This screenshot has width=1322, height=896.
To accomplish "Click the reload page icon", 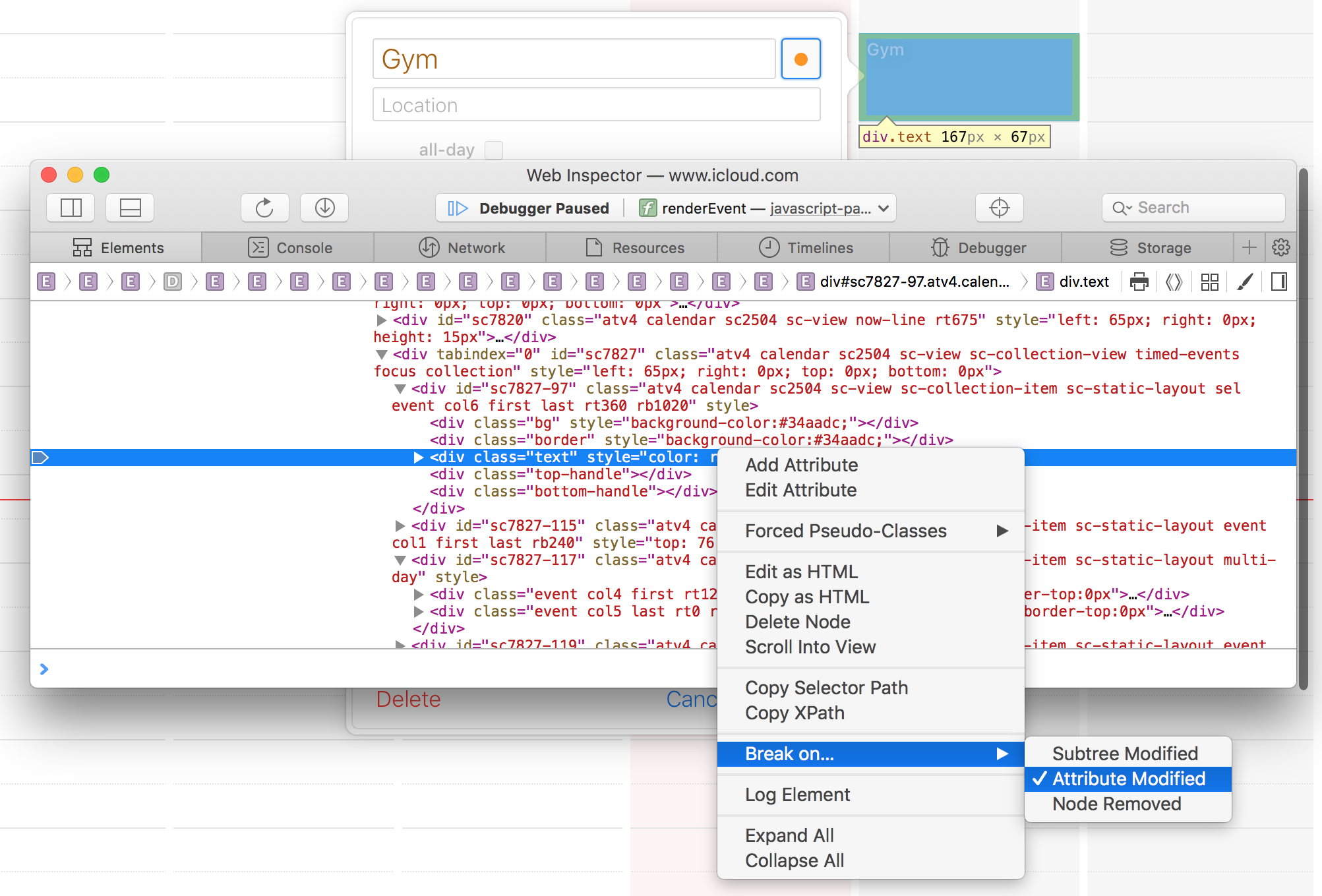I will pos(264,208).
